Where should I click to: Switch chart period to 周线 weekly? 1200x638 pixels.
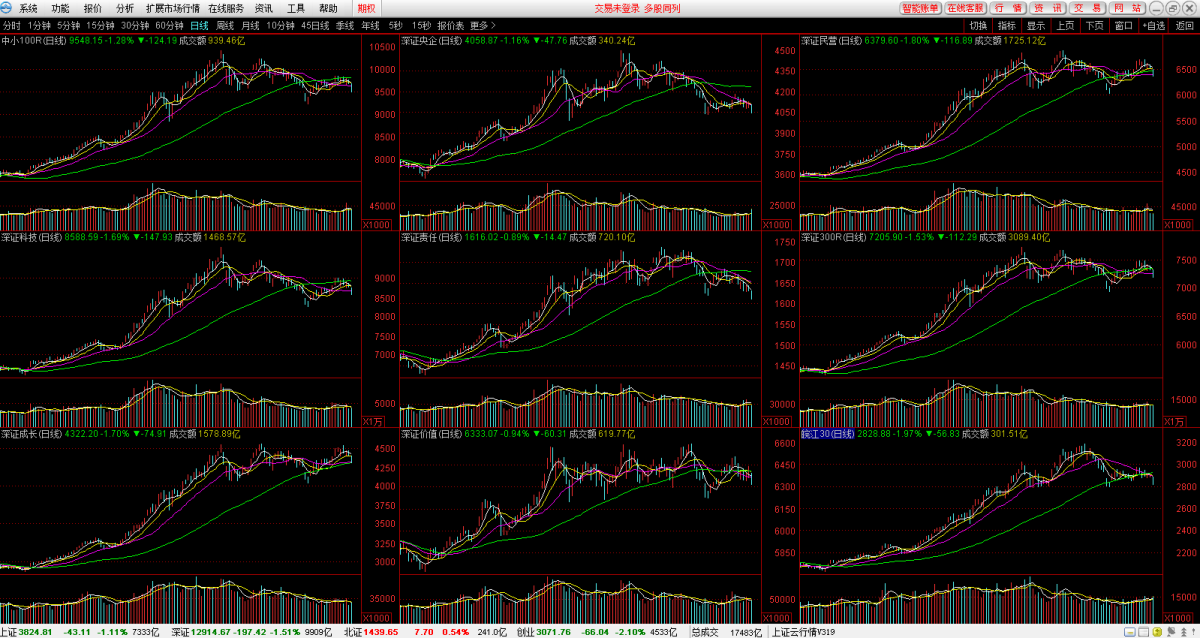[225, 25]
